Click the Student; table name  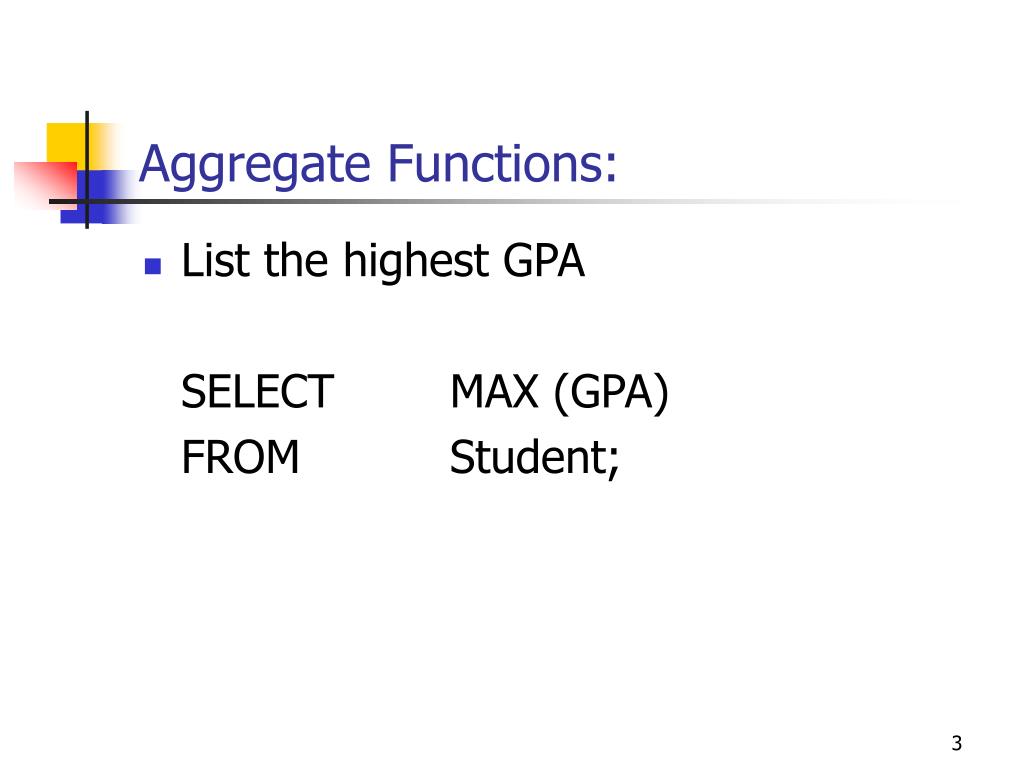click(x=535, y=458)
